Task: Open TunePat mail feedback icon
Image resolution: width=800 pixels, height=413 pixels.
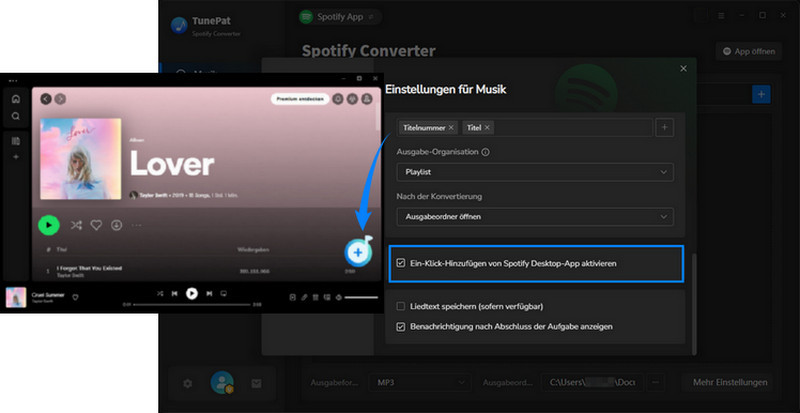Action: click(x=257, y=383)
